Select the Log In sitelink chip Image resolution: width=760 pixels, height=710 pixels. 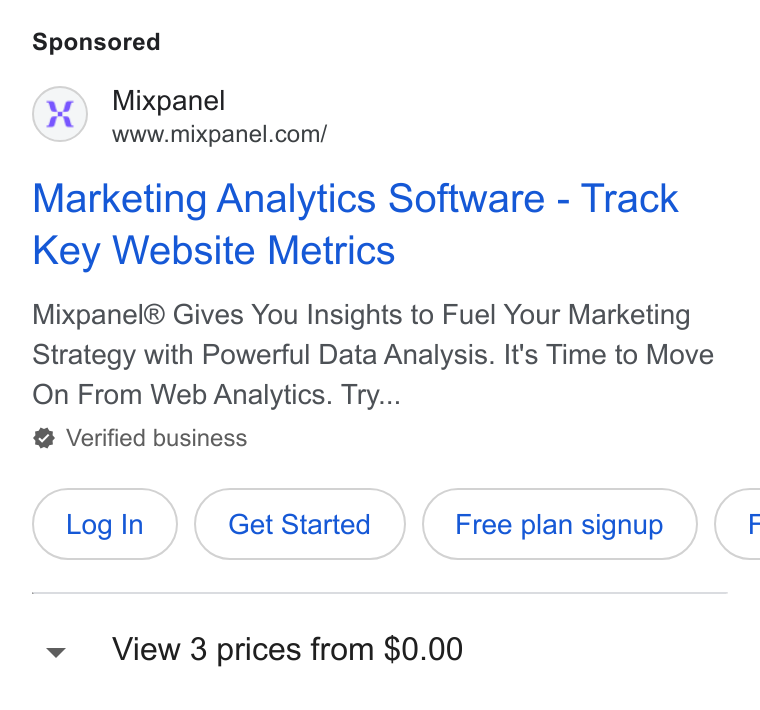tap(105, 524)
